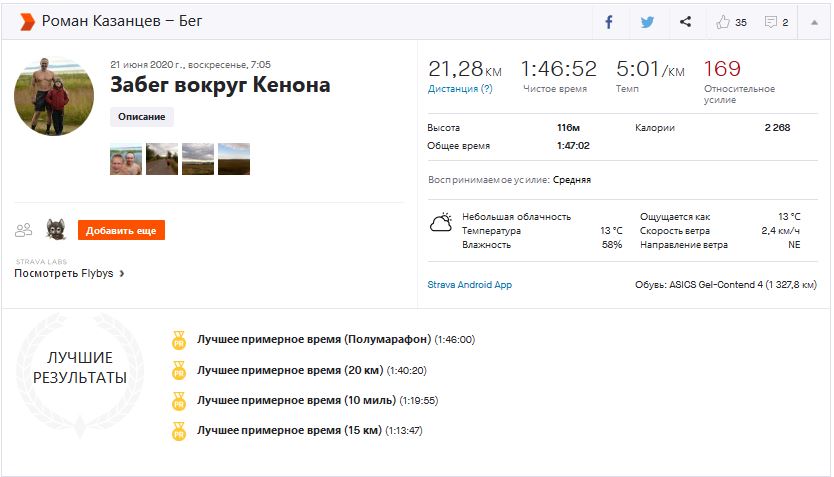This screenshot has height=477, width=834.
Task: Open the Дистанция (?) help link
Action: tap(460, 88)
